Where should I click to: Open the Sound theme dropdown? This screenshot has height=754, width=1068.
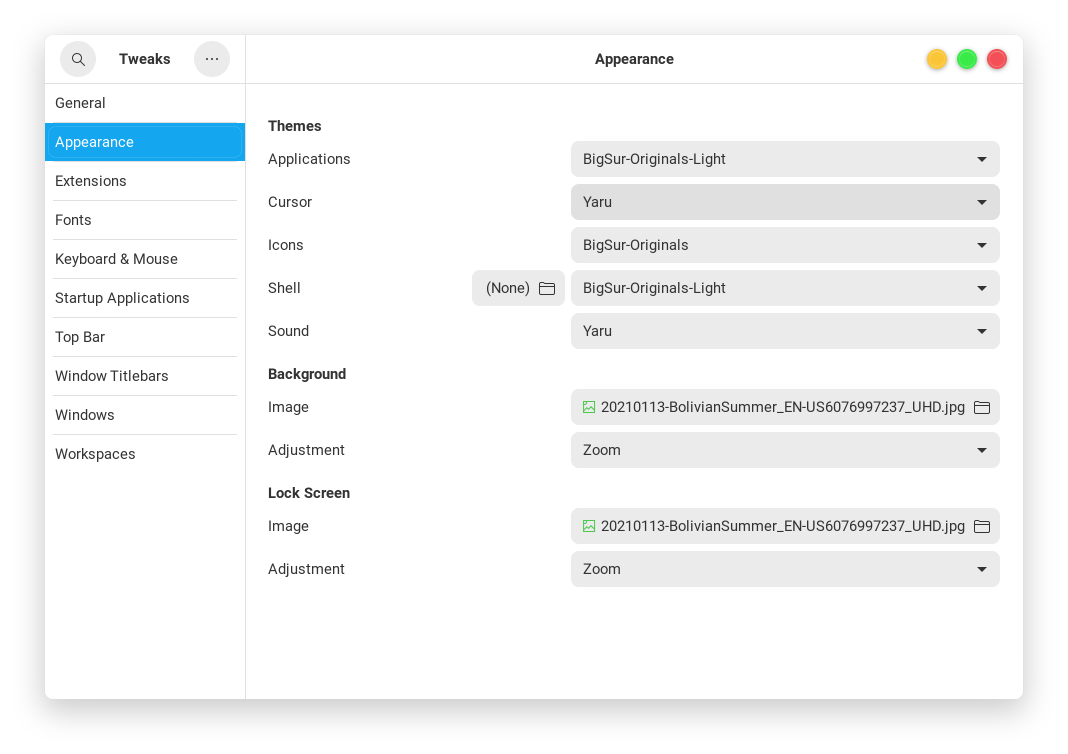click(785, 331)
